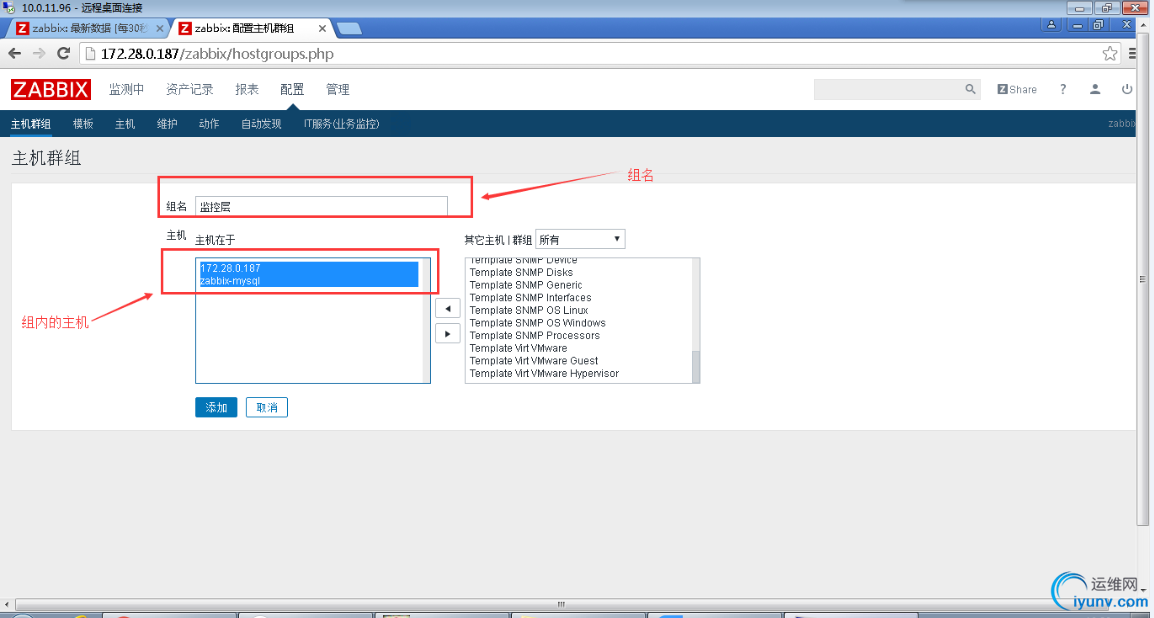Screen dimensions: 1154x618
Task: Select Template SNMP OS Linux
Action: pyautogui.click(x=528, y=310)
